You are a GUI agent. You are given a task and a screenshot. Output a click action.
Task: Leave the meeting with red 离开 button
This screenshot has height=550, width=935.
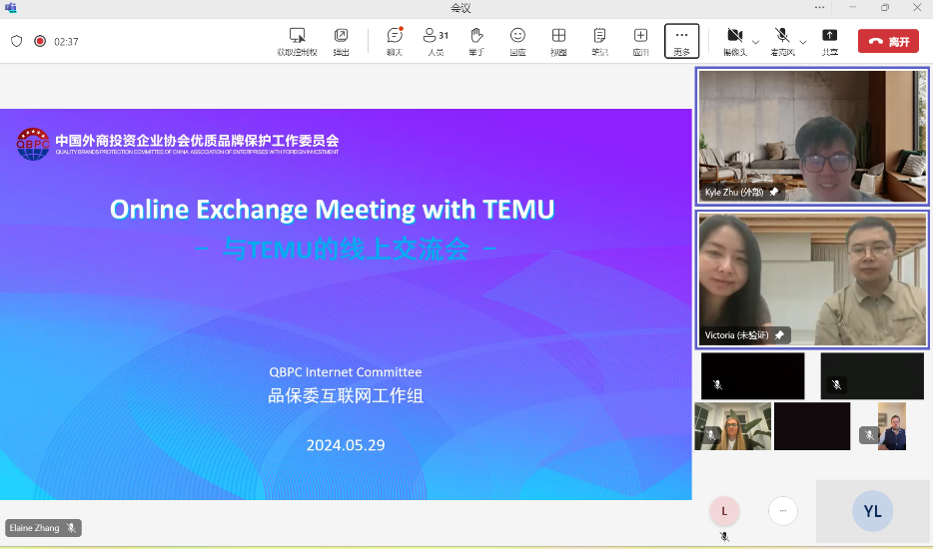tap(888, 41)
